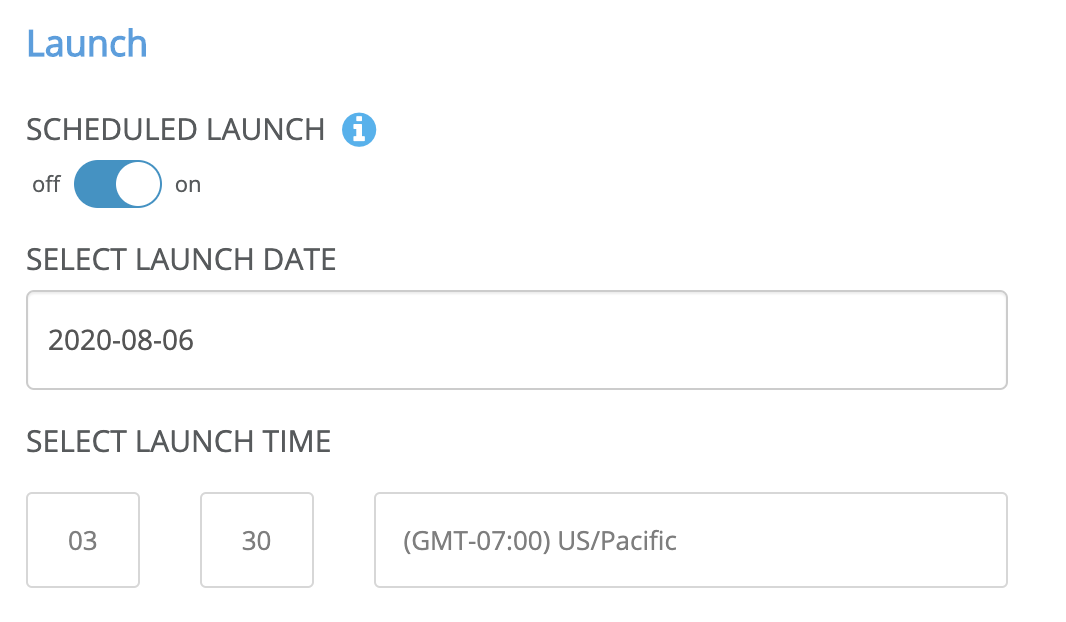Click the "off" label beside the switch
The width and height of the screenshot is (1066, 622).
pos(46,185)
